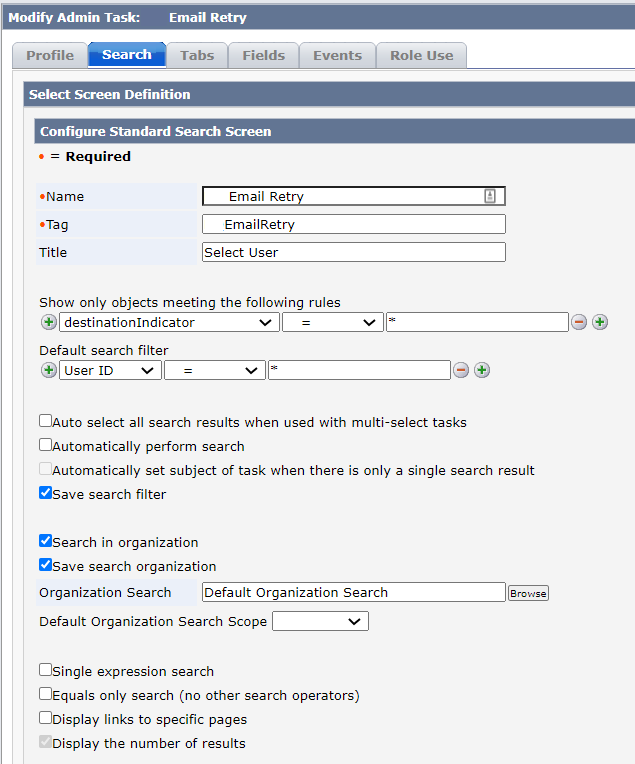Viewport: 635px width, 764px height.
Task: Remove the User ID filter with minus icon
Action: click(461, 370)
